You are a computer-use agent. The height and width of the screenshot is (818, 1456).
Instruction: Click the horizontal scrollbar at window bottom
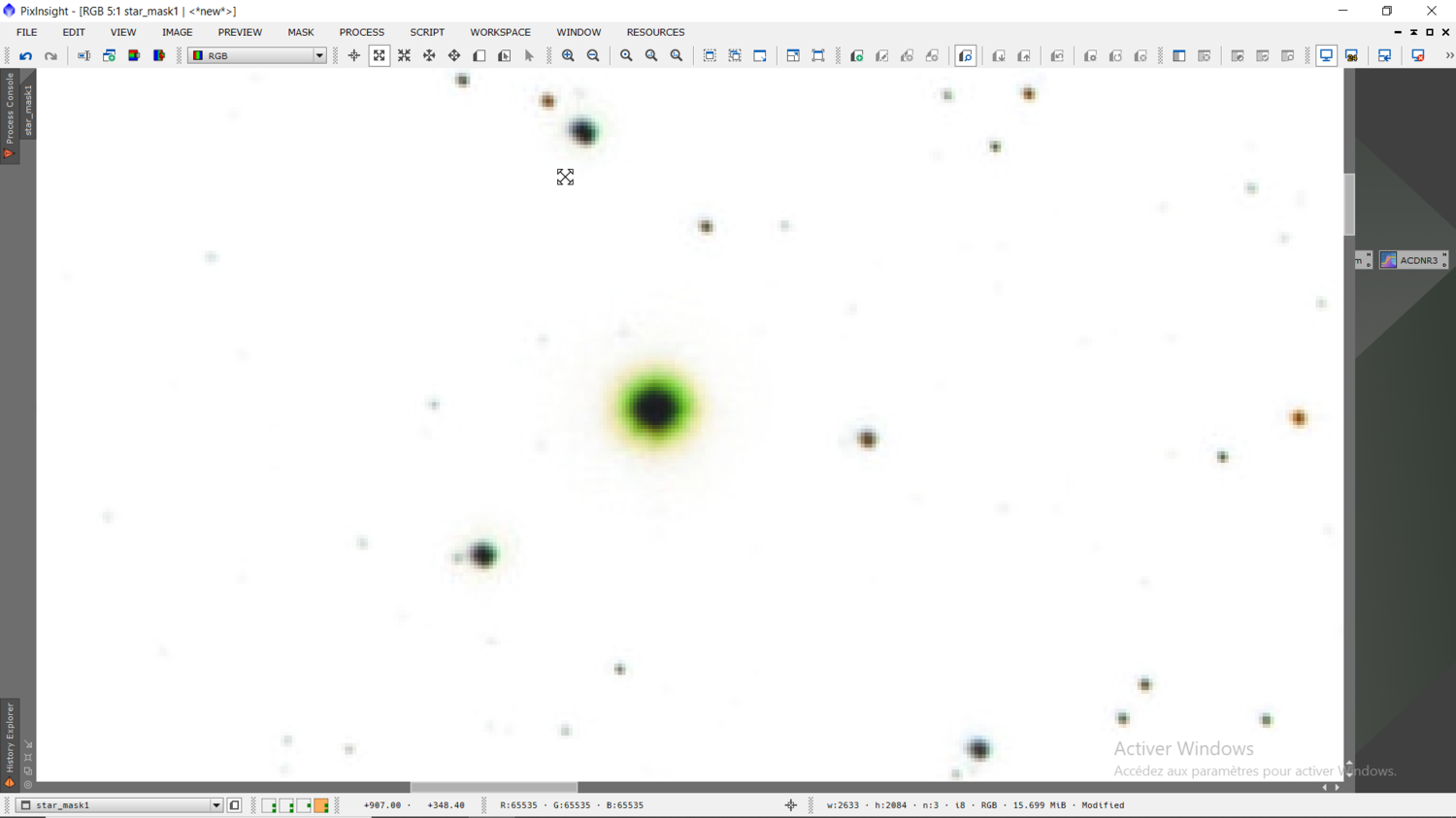[493, 787]
